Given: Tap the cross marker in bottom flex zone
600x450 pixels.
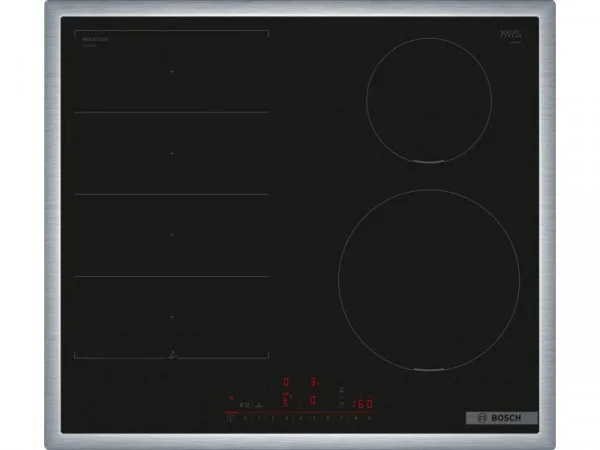Looking at the screenshot, I should point(172,317).
